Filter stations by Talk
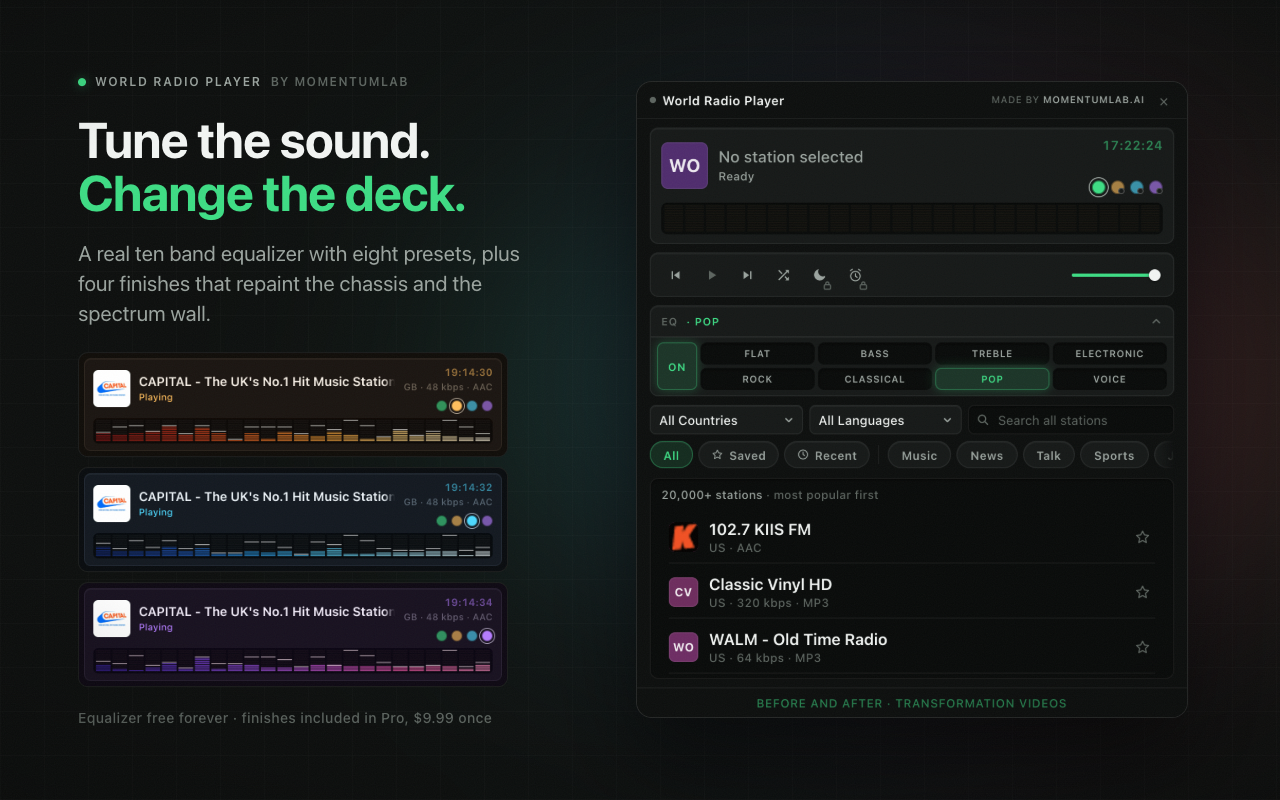The width and height of the screenshot is (1280, 800). point(1048,455)
